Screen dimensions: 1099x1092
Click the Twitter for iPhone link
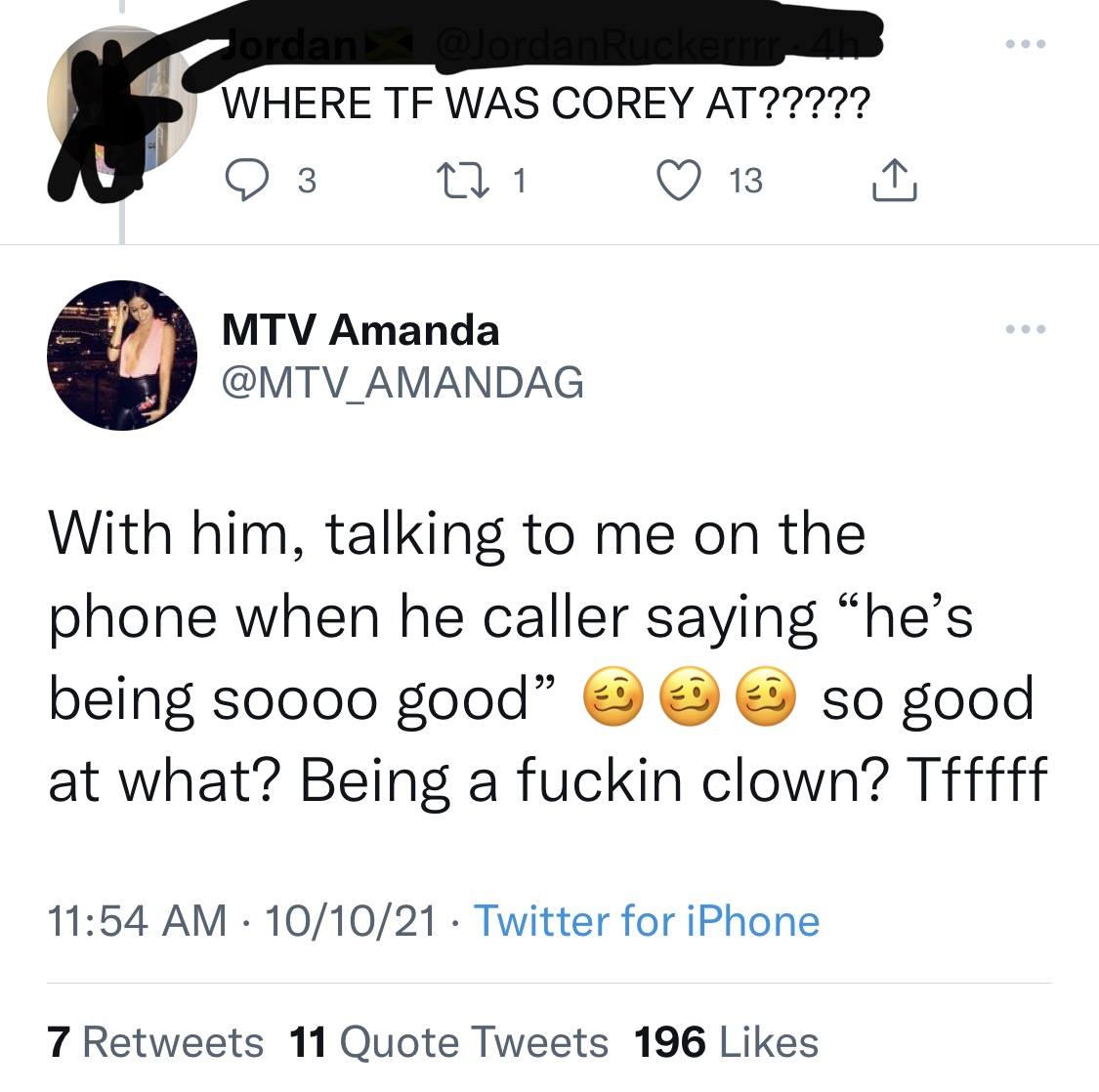pyautogui.click(x=647, y=921)
